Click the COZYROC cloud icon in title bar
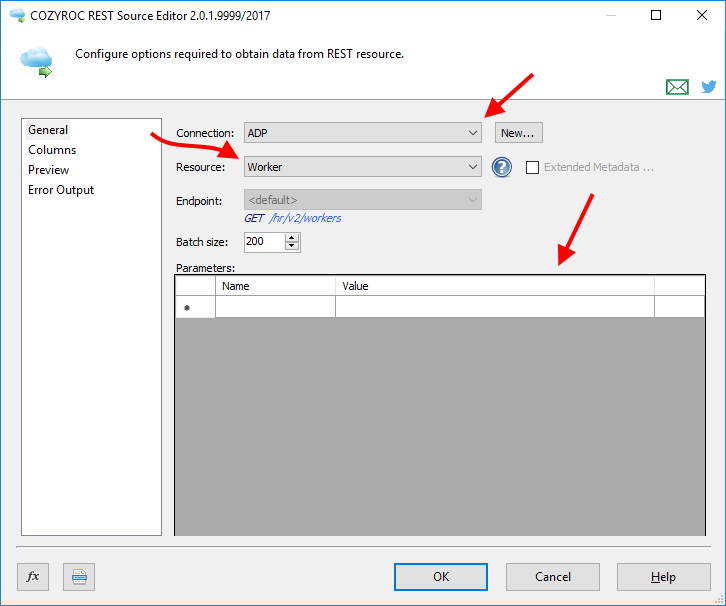Viewport: 726px width, 606px height. [x=17, y=15]
